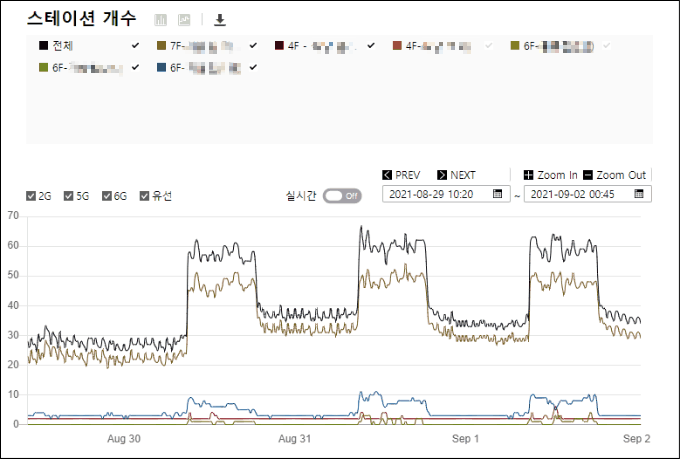The height and width of the screenshot is (459, 680).
Task: Uncheck the dark red 4F series checkmark
Action: [371, 45]
